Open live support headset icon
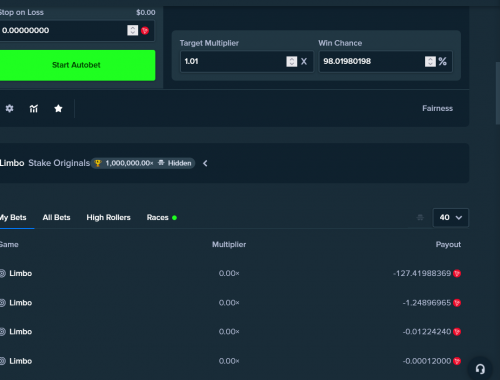500x380 pixels. 480,369
